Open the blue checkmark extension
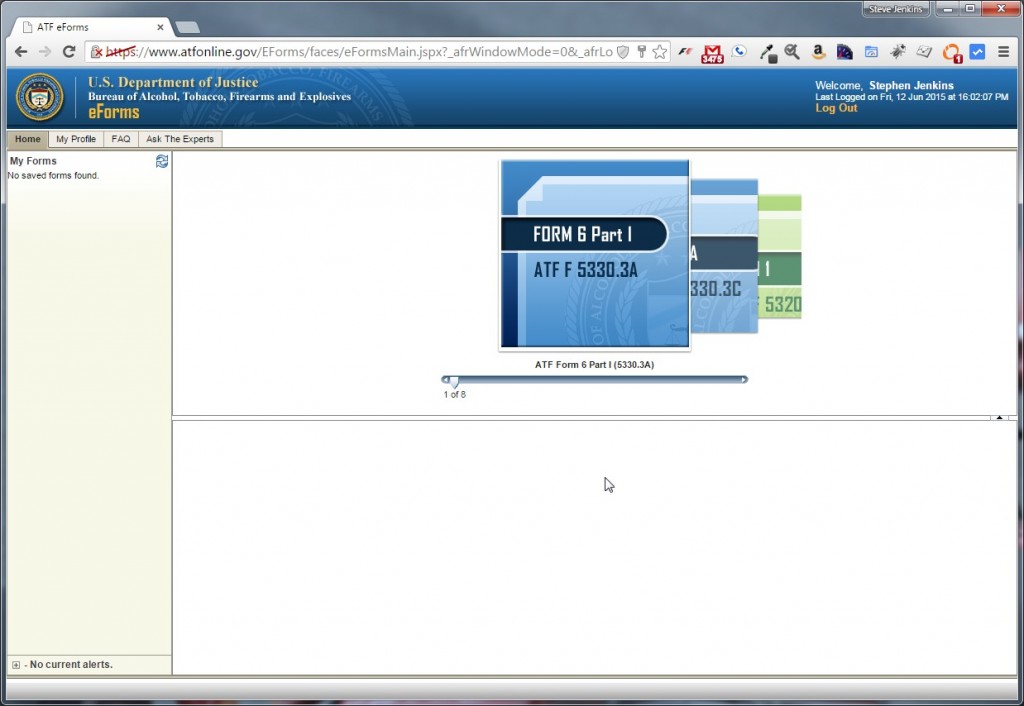 (x=977, y=52)
